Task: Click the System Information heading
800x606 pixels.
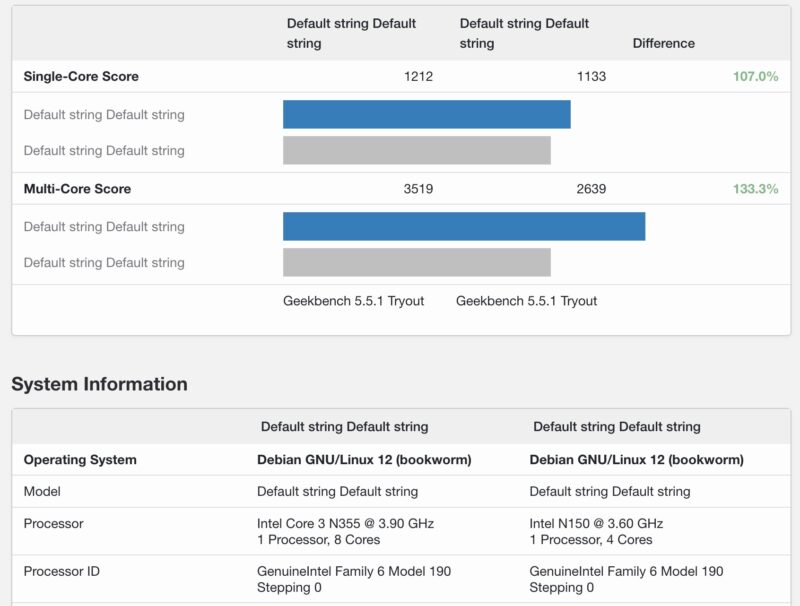Action: pyautogui.click(x=98, y=384)
